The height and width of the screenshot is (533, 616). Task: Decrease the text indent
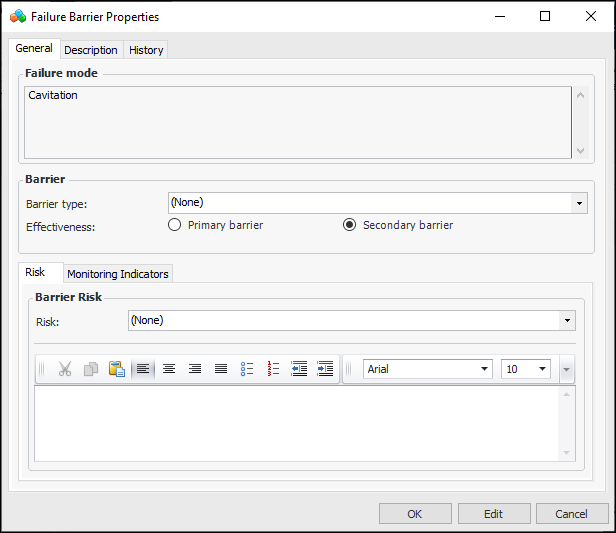click(299, 369)
